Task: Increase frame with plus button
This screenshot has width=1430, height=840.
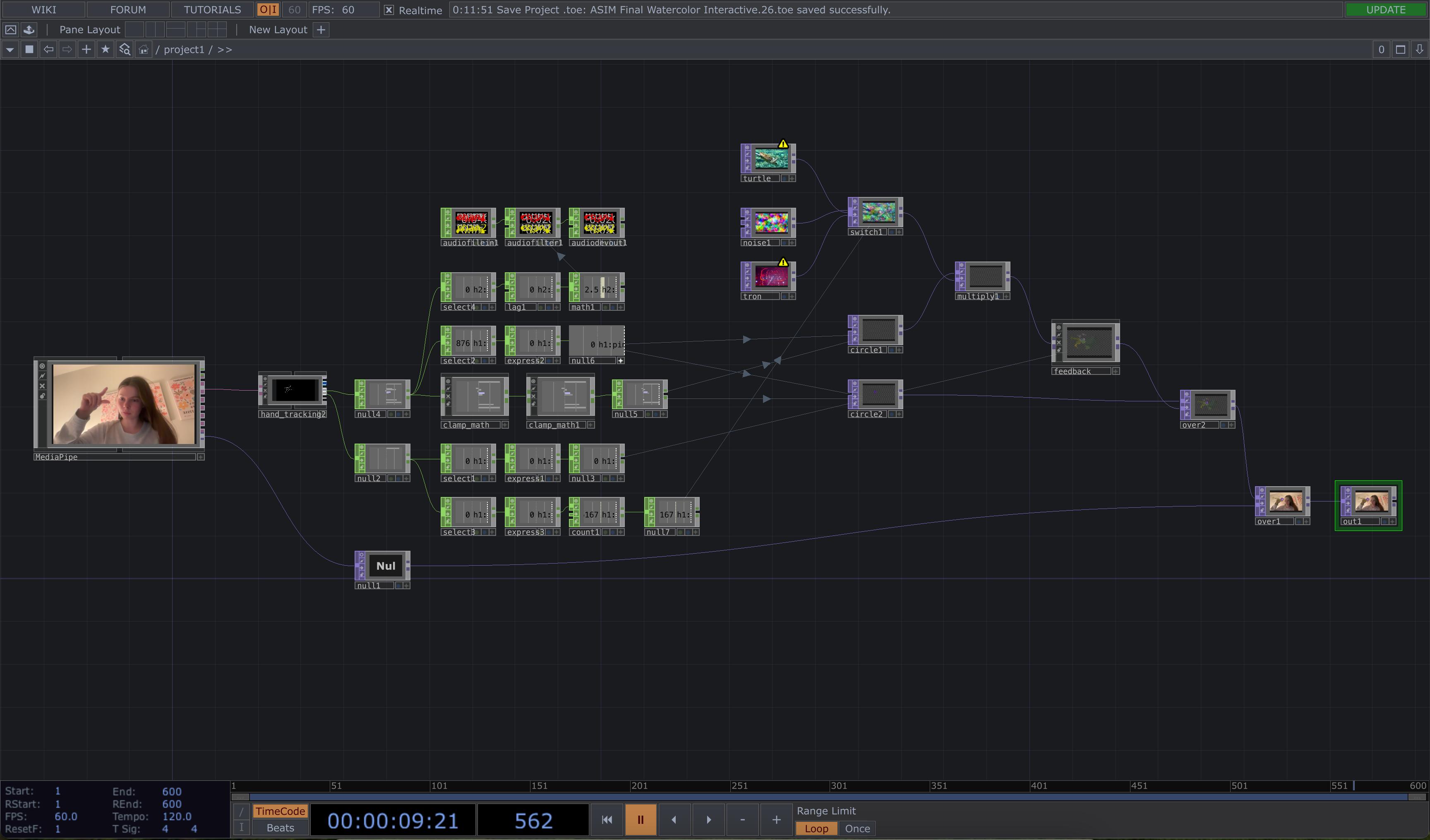Action: 776,820
